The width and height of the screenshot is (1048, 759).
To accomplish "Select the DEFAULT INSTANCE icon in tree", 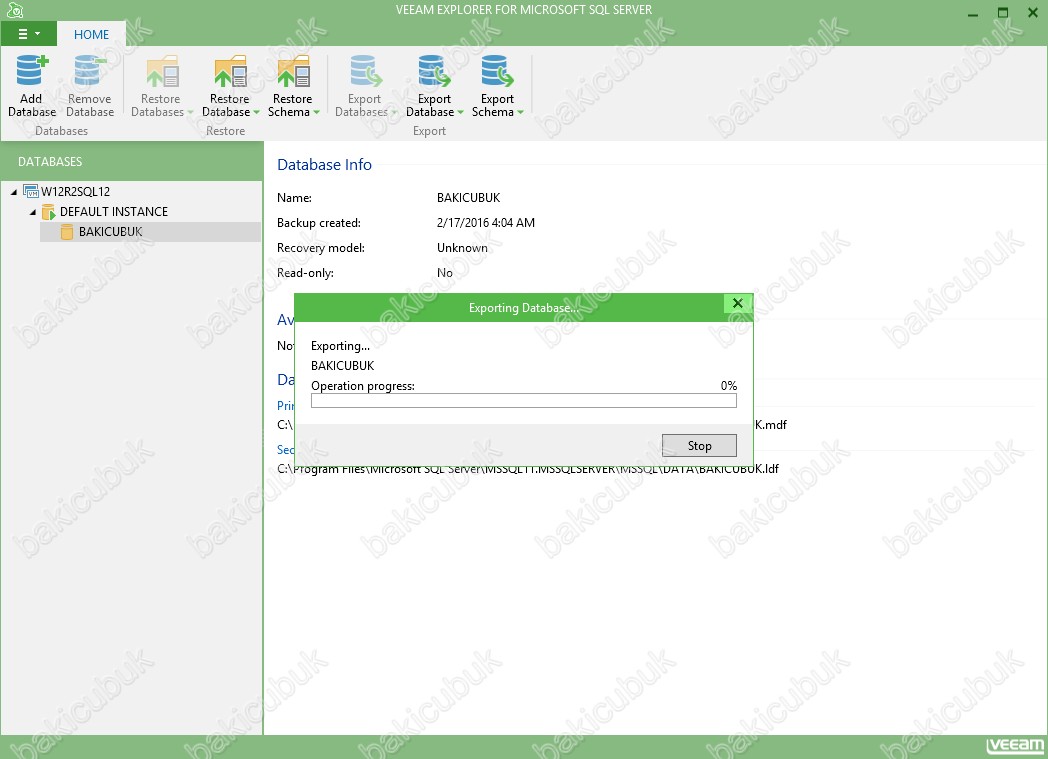I will (x=49, y=212).
